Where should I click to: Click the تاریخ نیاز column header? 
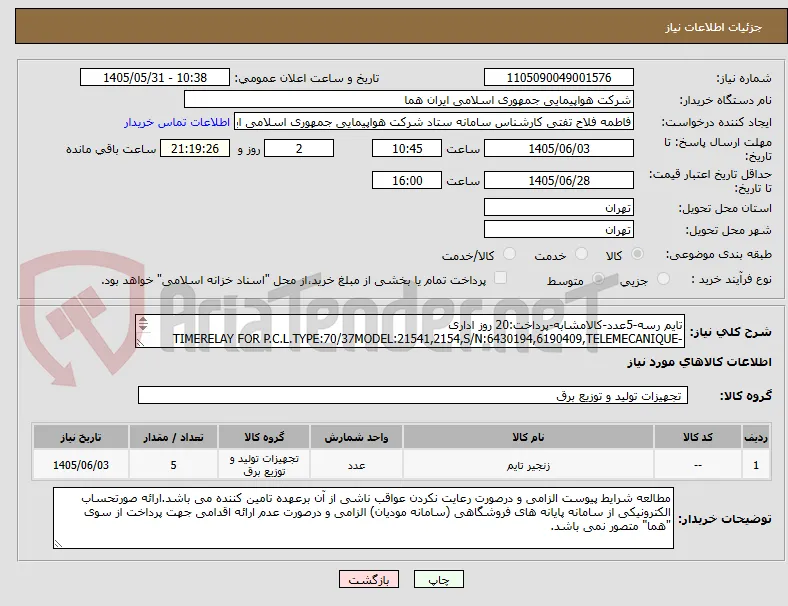(x=81, y=437)
